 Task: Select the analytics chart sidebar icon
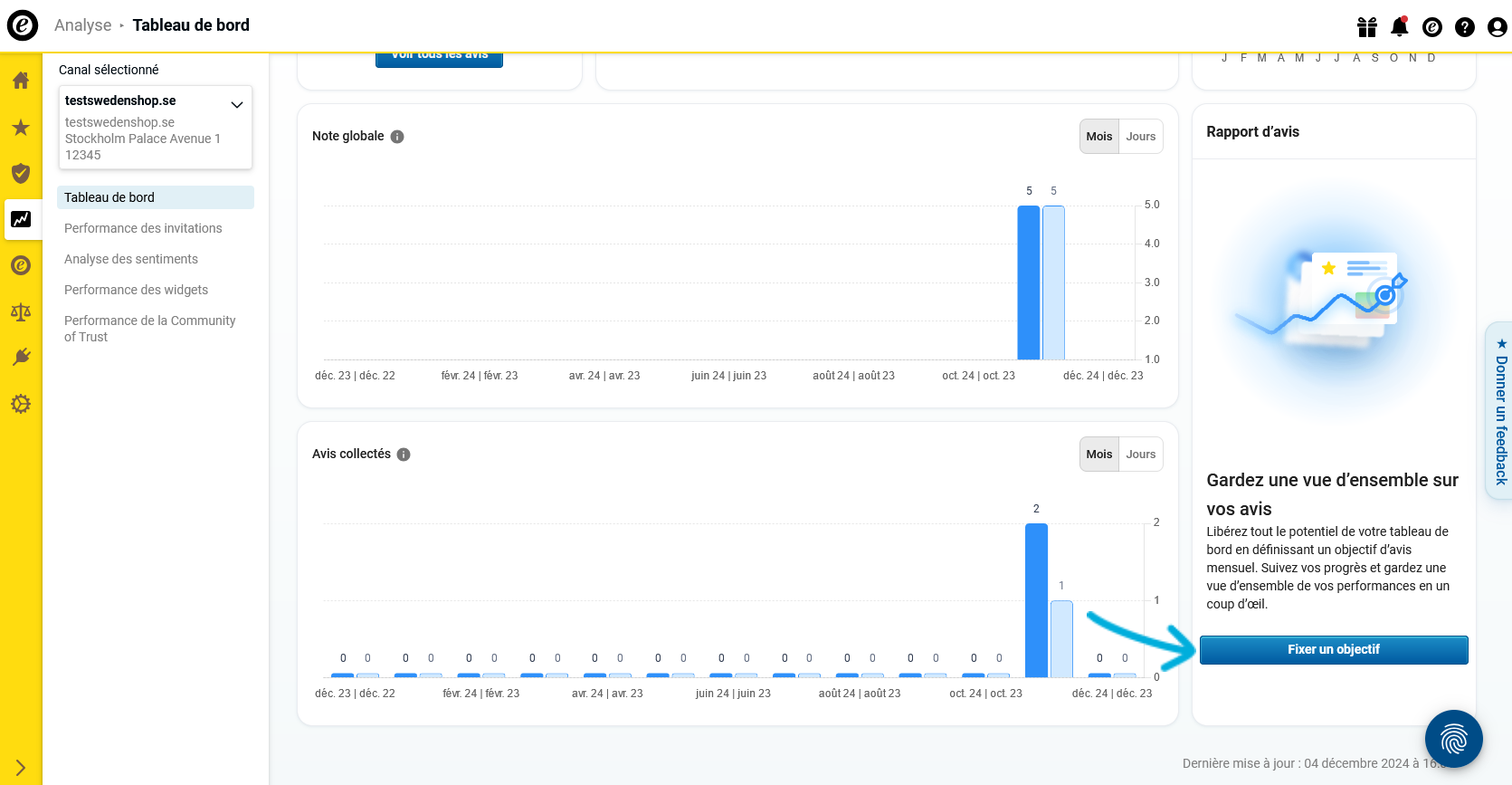21,219
